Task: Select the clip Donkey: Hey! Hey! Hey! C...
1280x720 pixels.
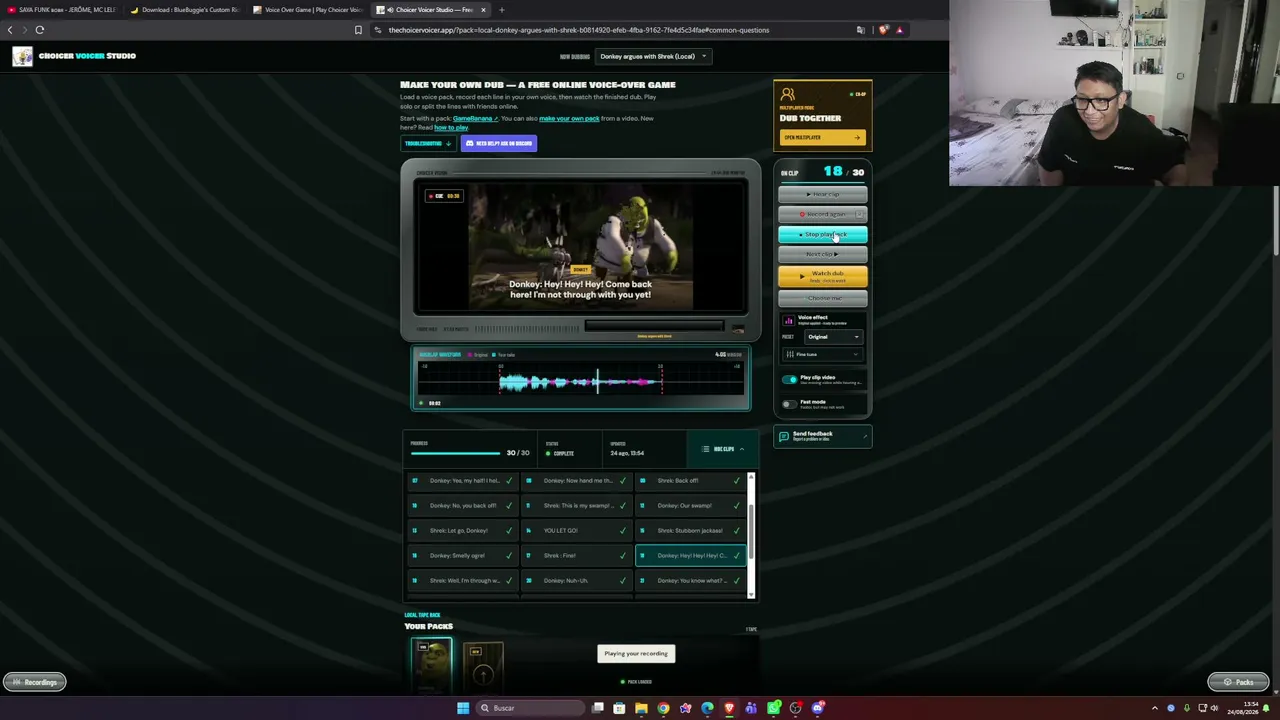Action: click(x=691, y=556)
